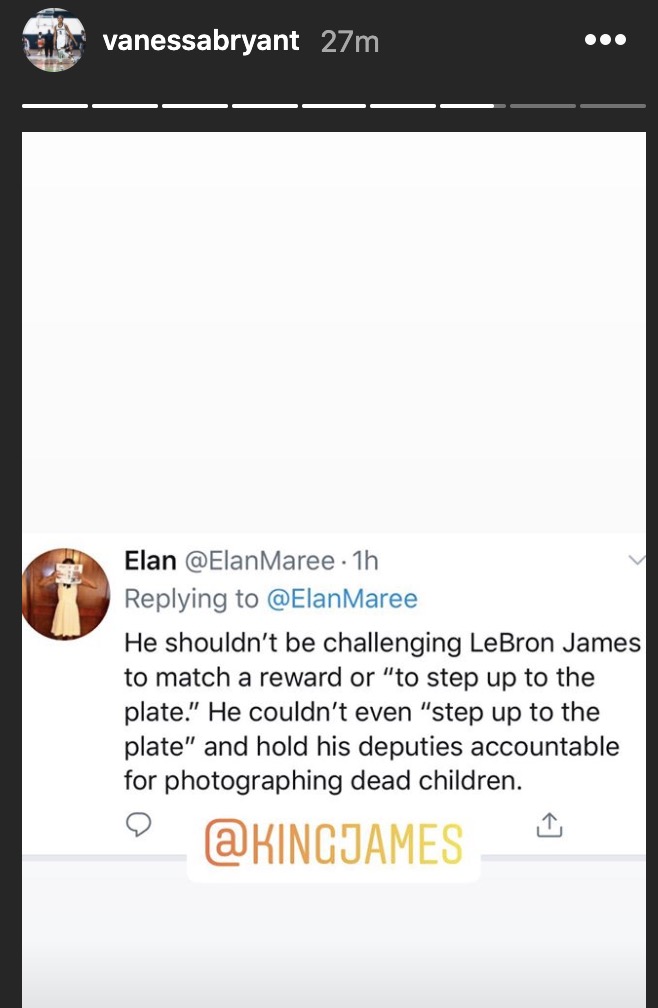Open the three-dot story options menu
Screen dimensions: 658x1008
(605, 41)
